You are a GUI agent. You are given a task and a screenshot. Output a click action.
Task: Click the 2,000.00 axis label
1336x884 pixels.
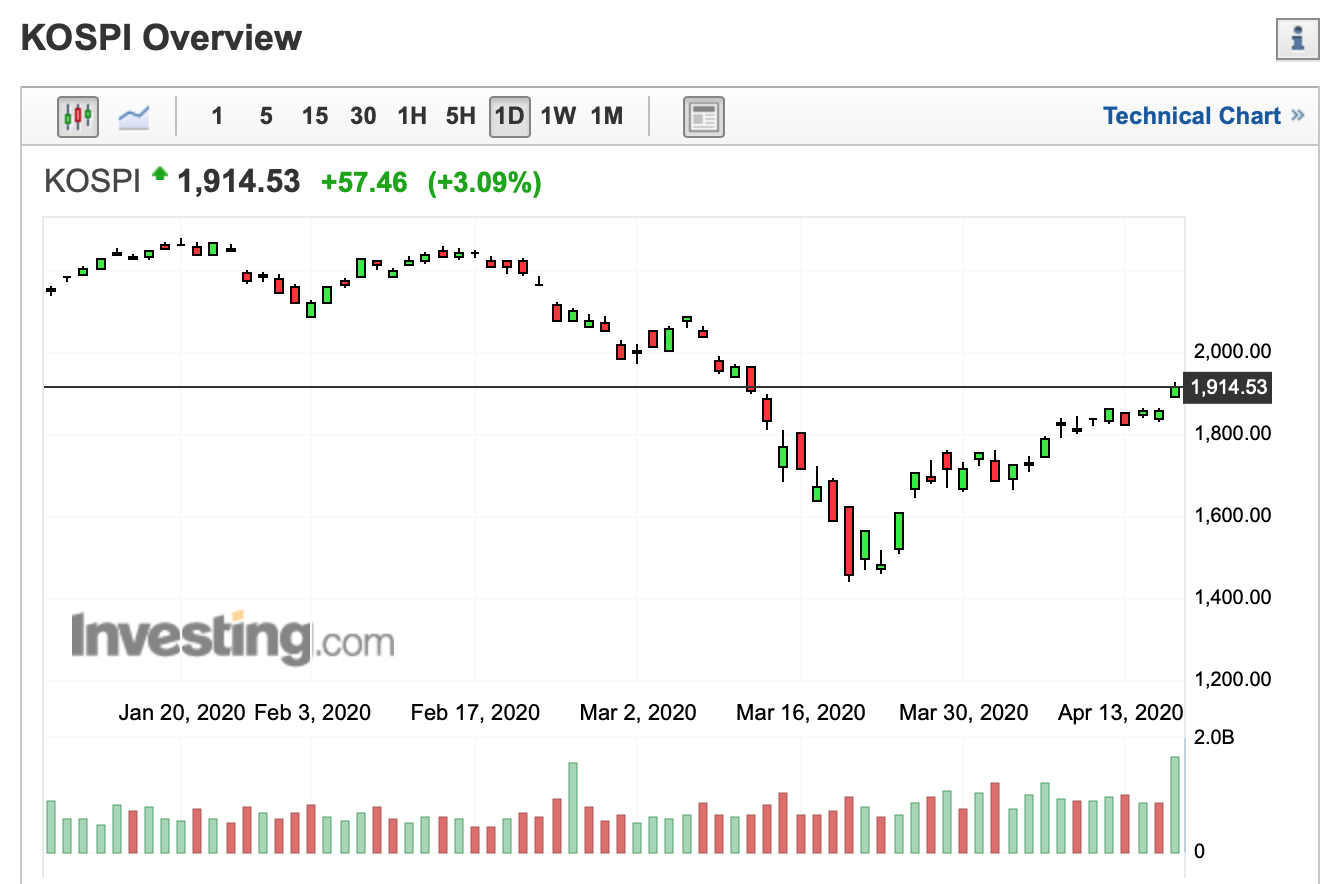1232,351
